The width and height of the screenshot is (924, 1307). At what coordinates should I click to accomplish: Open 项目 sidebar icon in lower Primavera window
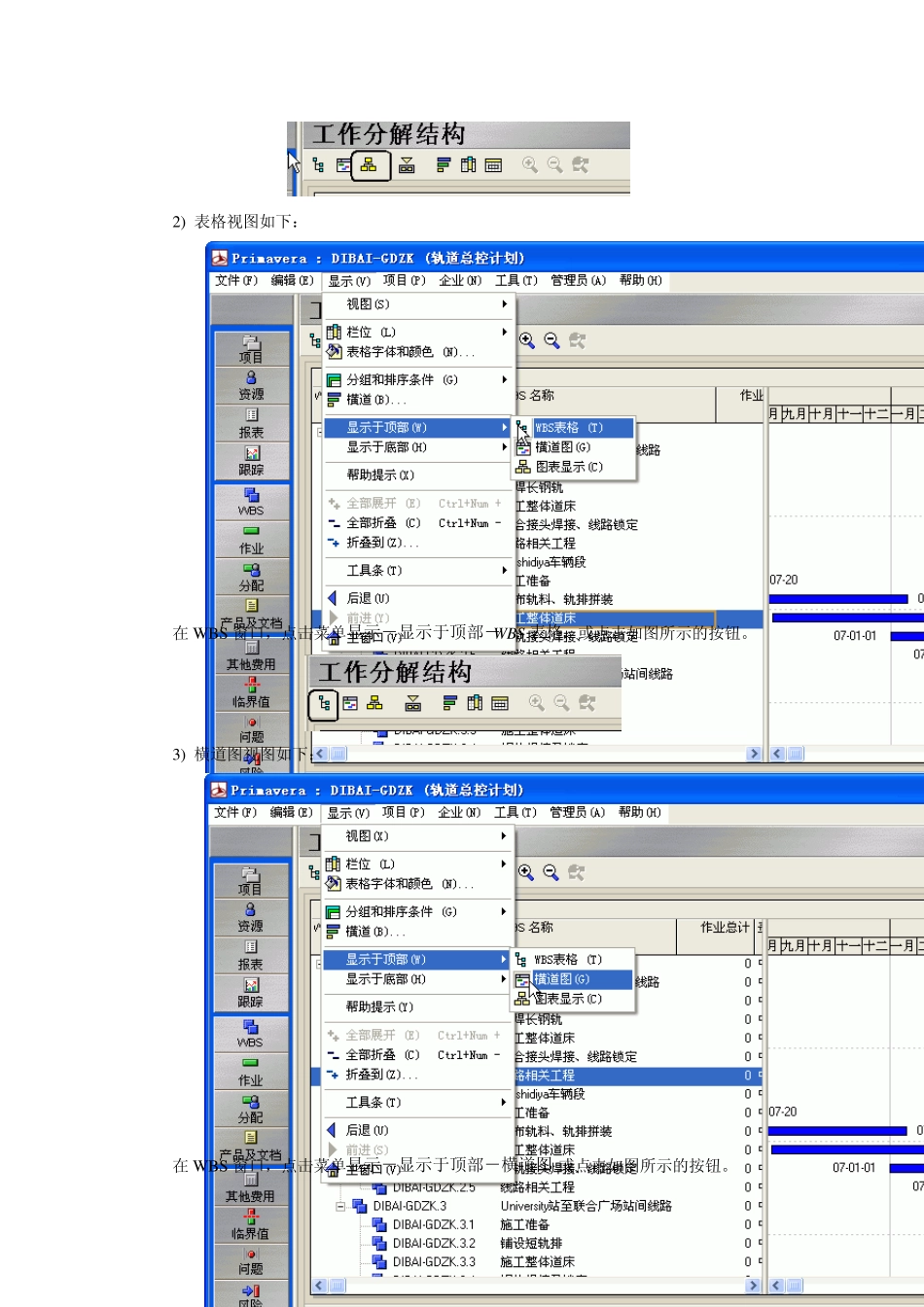pyautogui.click(x=250, y=881)
